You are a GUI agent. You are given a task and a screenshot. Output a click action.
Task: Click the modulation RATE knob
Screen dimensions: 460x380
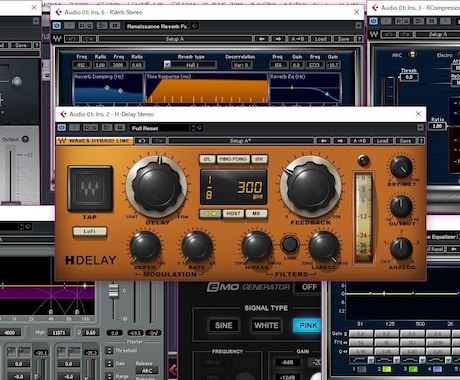tap(197, 247)
